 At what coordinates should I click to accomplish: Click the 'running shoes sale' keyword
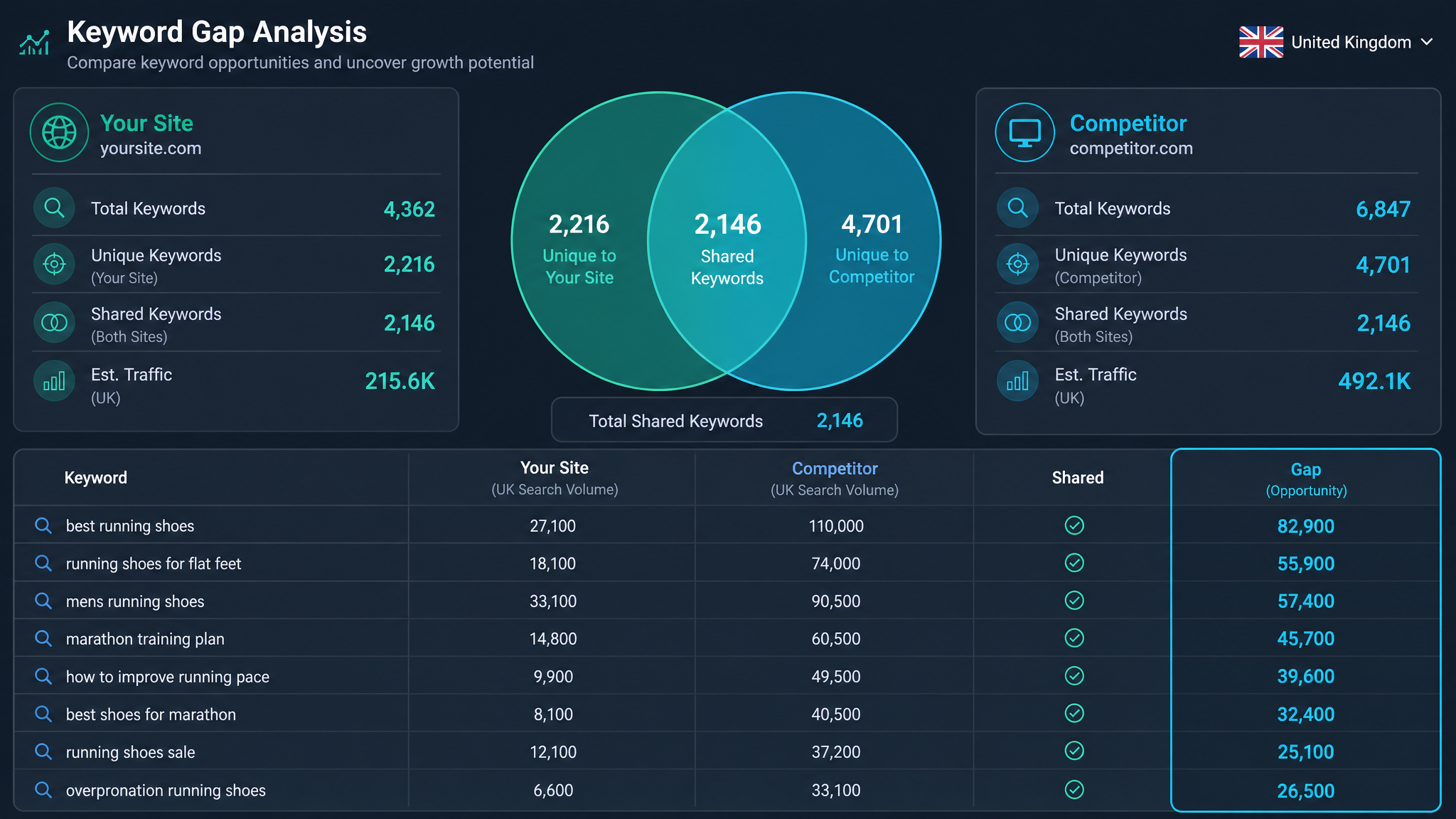130,752
